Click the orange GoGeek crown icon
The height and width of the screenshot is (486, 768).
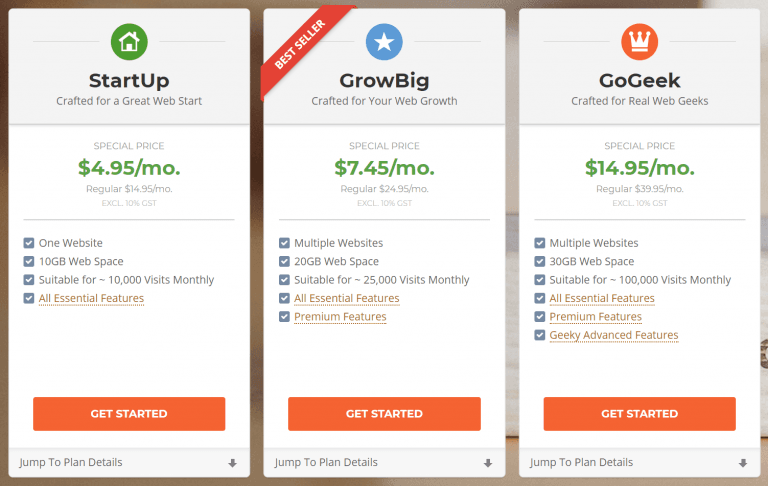[x=640, y=42]
